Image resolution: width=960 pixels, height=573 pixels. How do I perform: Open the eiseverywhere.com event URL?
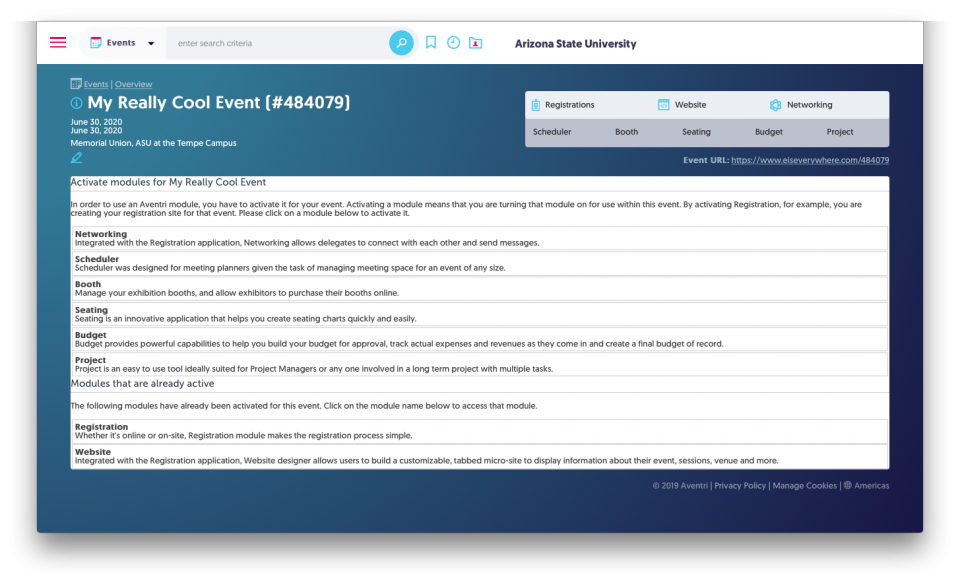coord(810,160)
